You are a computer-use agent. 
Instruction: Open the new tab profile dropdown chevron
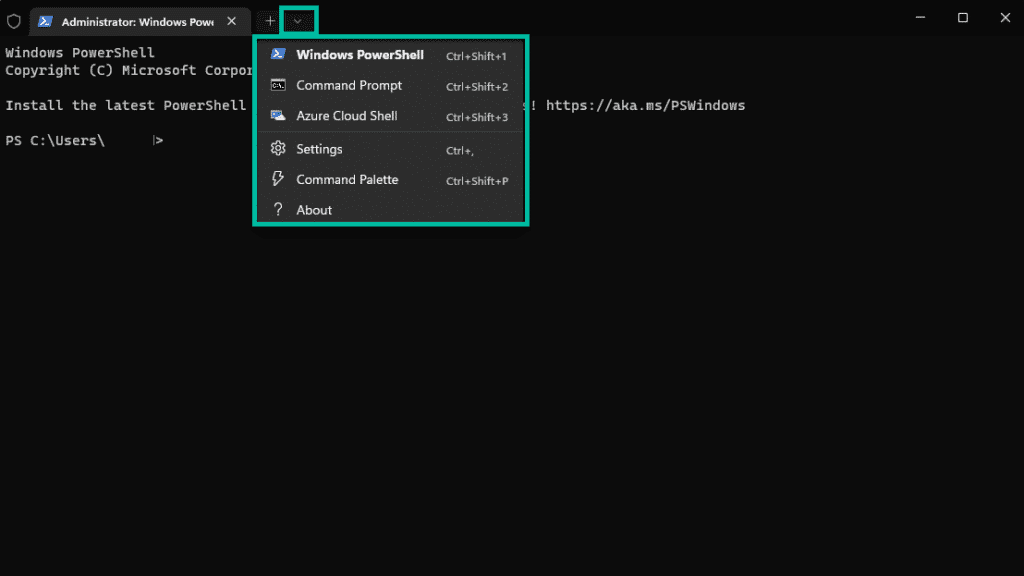(297, 20)
